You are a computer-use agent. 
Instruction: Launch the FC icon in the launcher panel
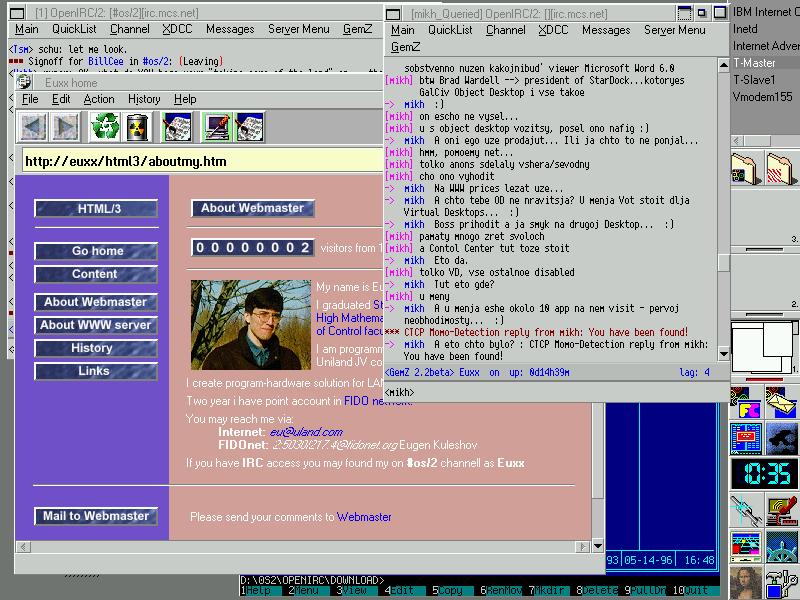746,402
